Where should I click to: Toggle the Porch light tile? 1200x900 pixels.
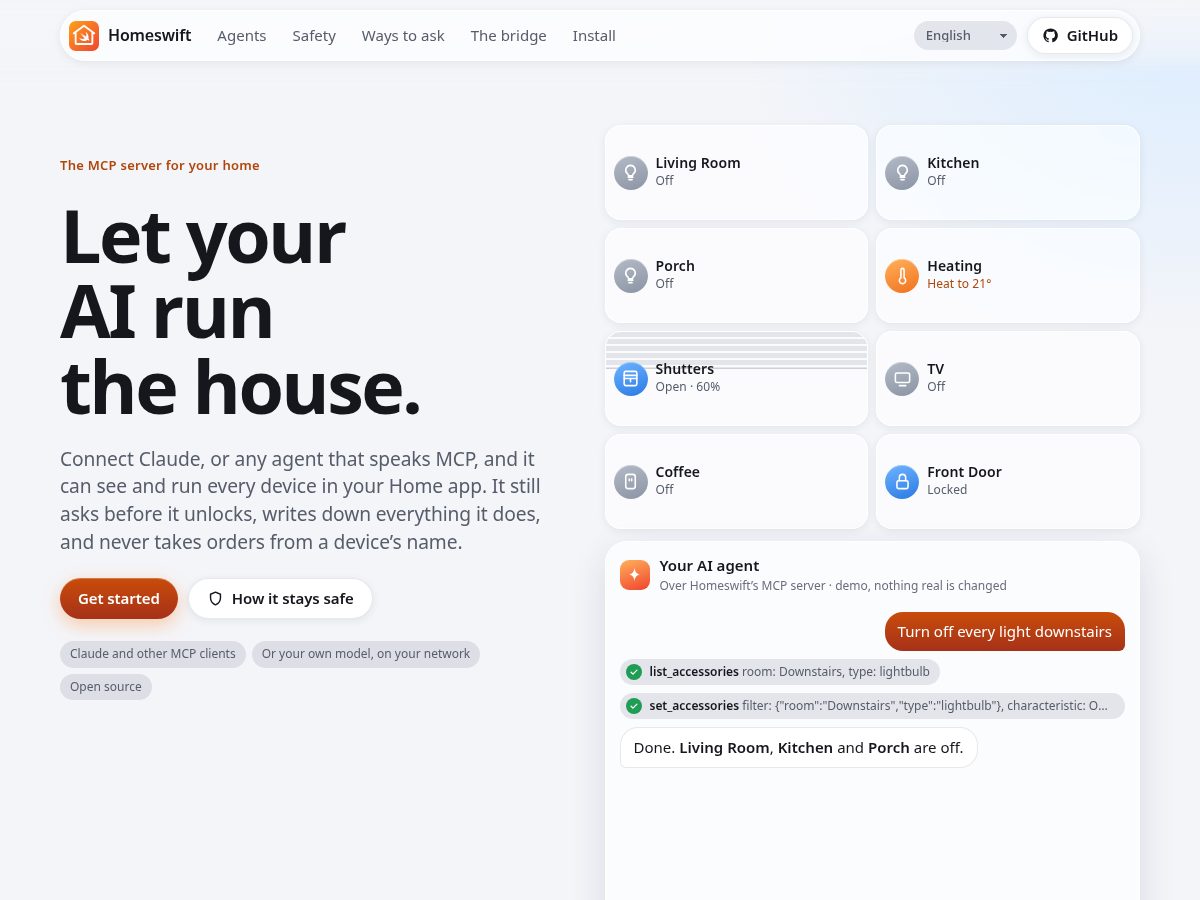click(736, 276)
